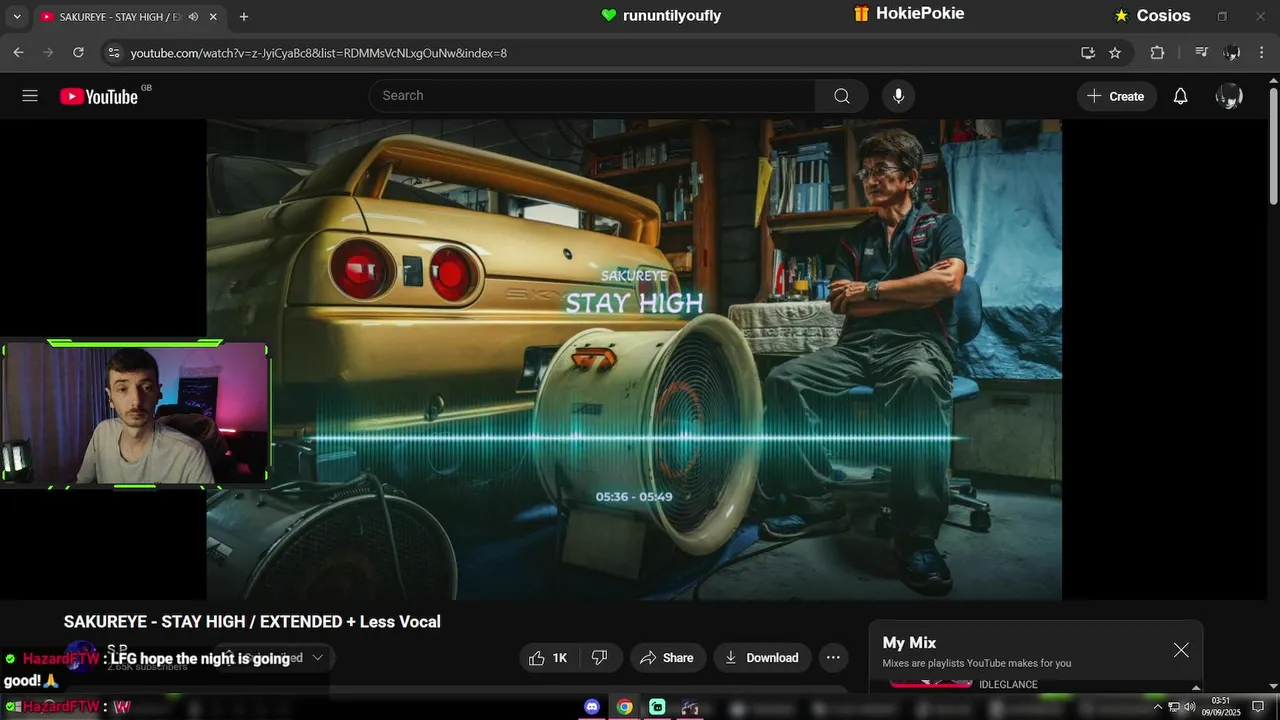The height and width of the screenshot is (720, 1280).
Task: Click the video title SAKUREYE - STAY HIGH / EXTENDED
Action: click(252, 622)
